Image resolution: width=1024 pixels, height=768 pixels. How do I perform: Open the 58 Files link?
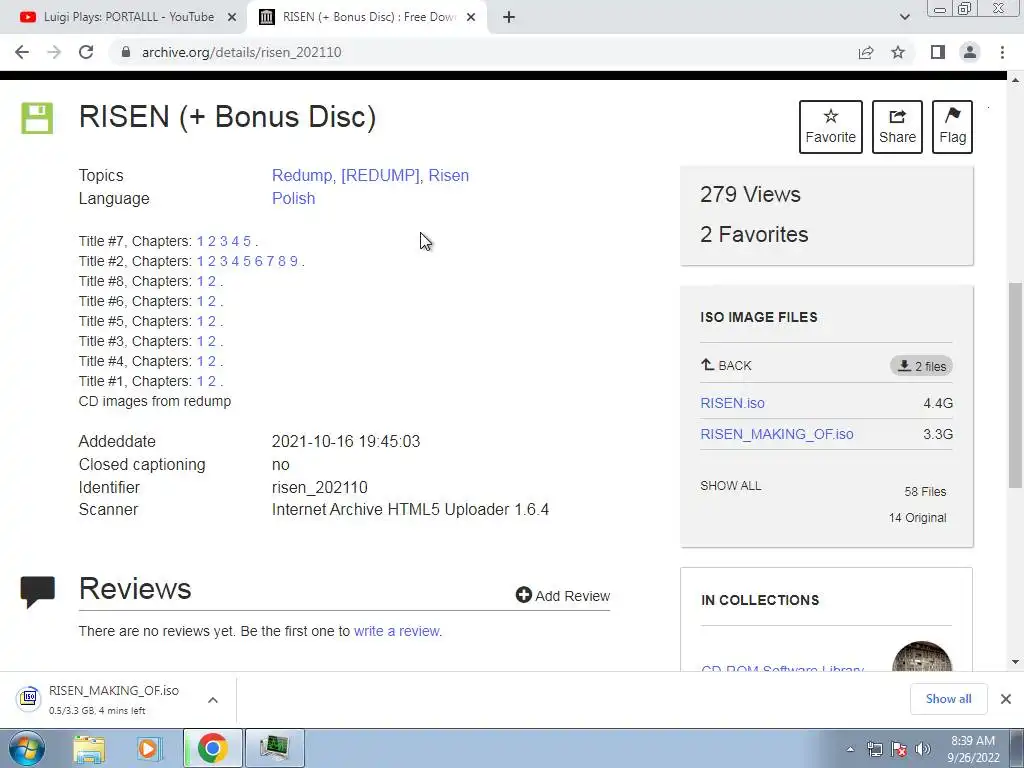(925, 492)
